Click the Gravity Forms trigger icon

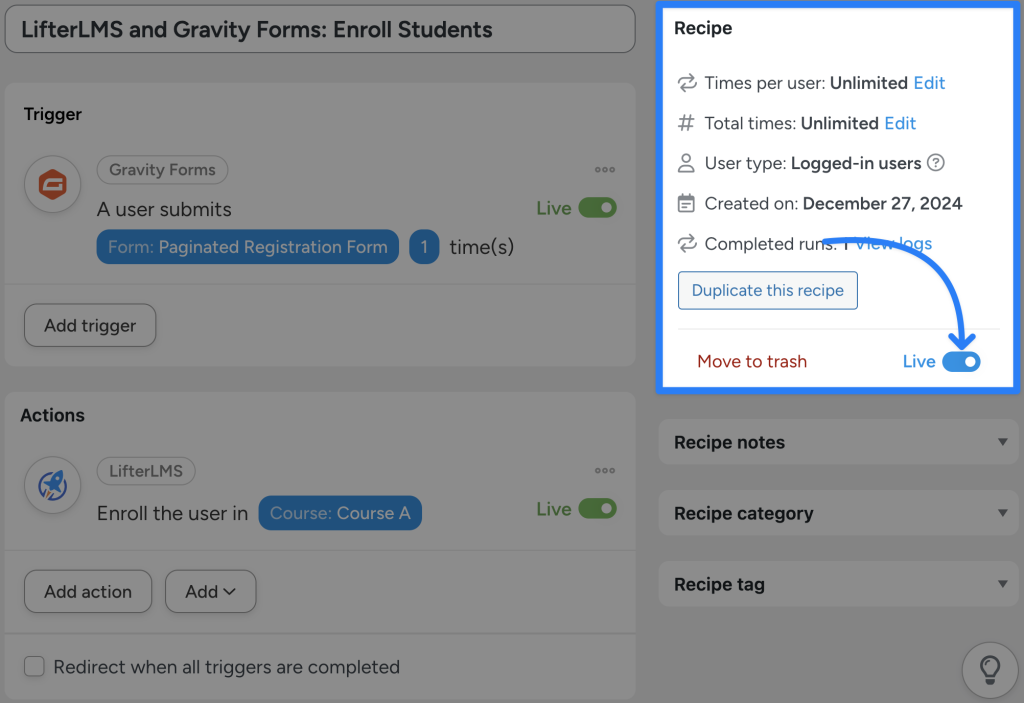click(x=52, y=184)
